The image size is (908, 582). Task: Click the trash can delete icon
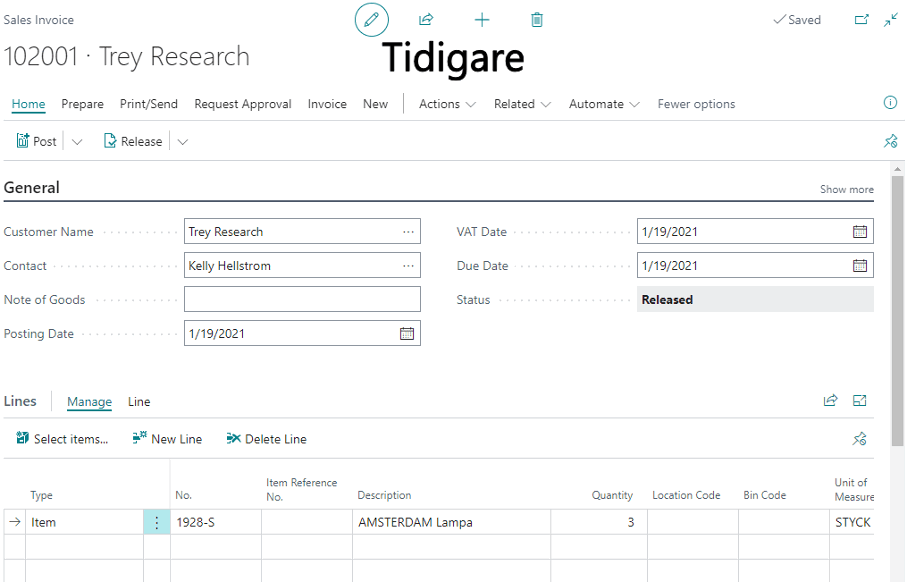coord(537,20)
